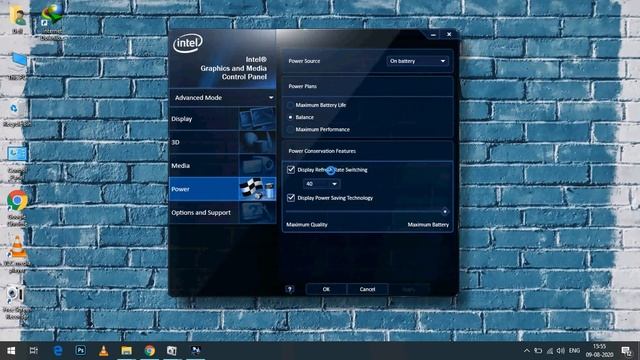
Task: Show hidden system tray icons
Action: pos(527,351)
